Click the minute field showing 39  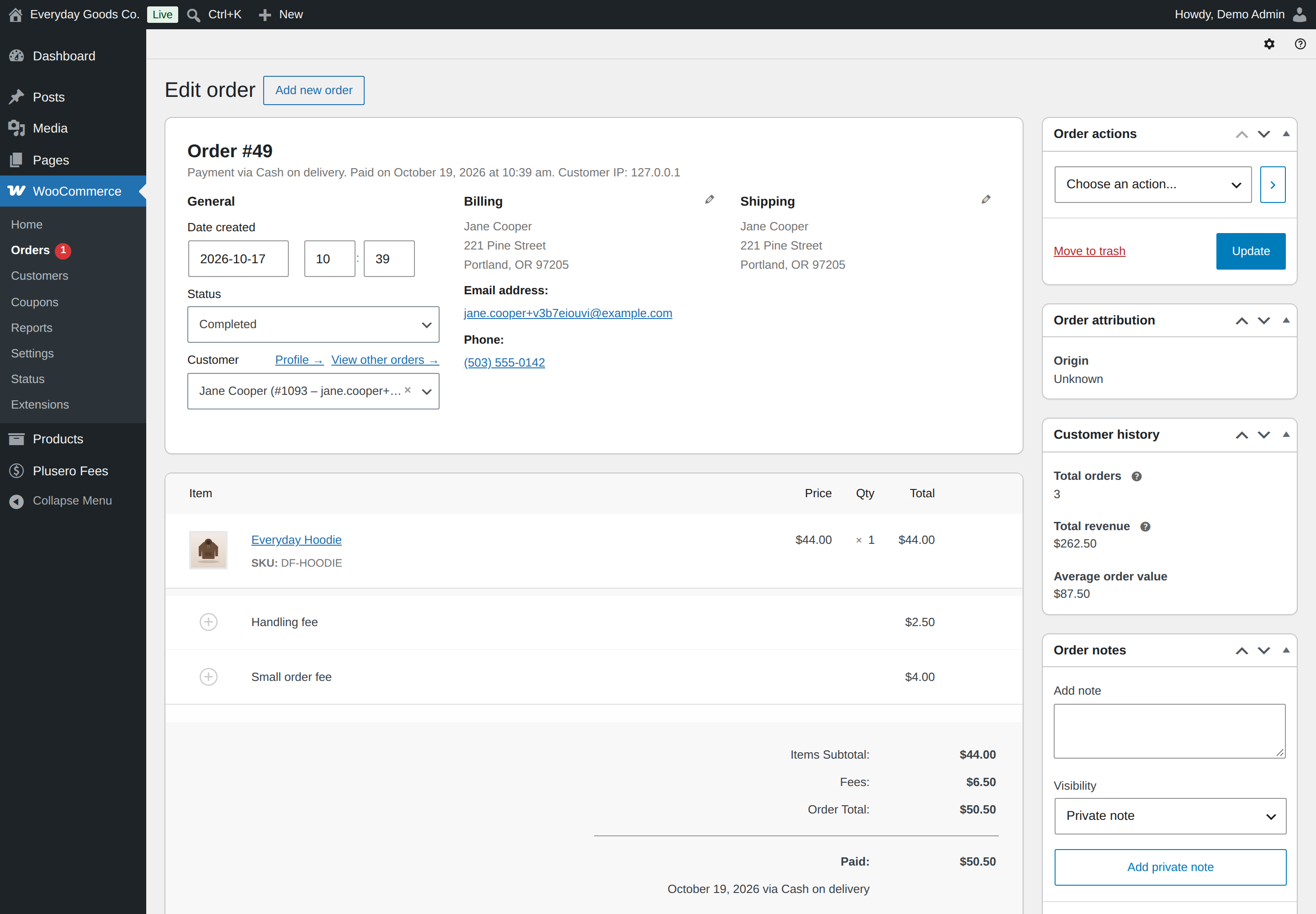pos(389,259)
